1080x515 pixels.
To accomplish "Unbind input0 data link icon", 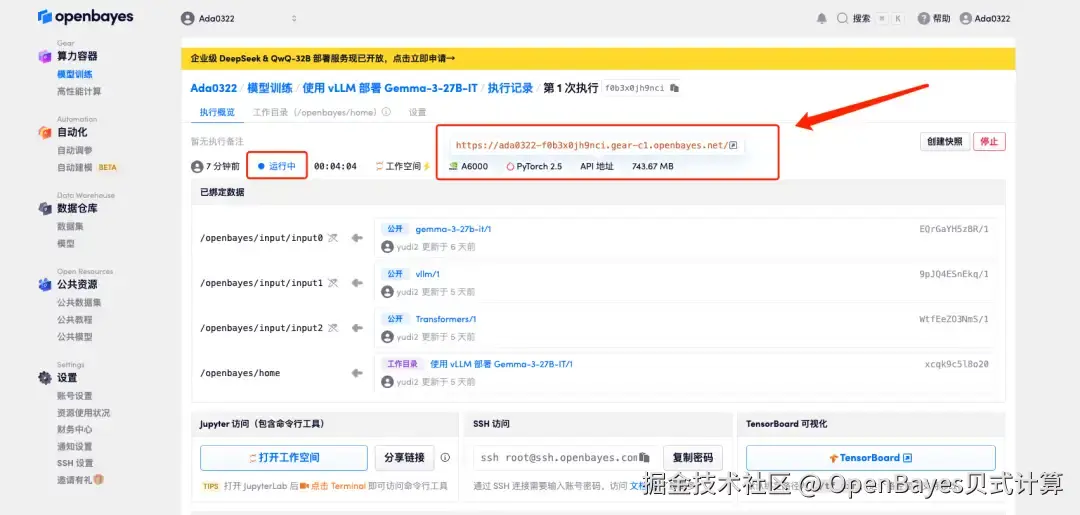I will [333, 238].
